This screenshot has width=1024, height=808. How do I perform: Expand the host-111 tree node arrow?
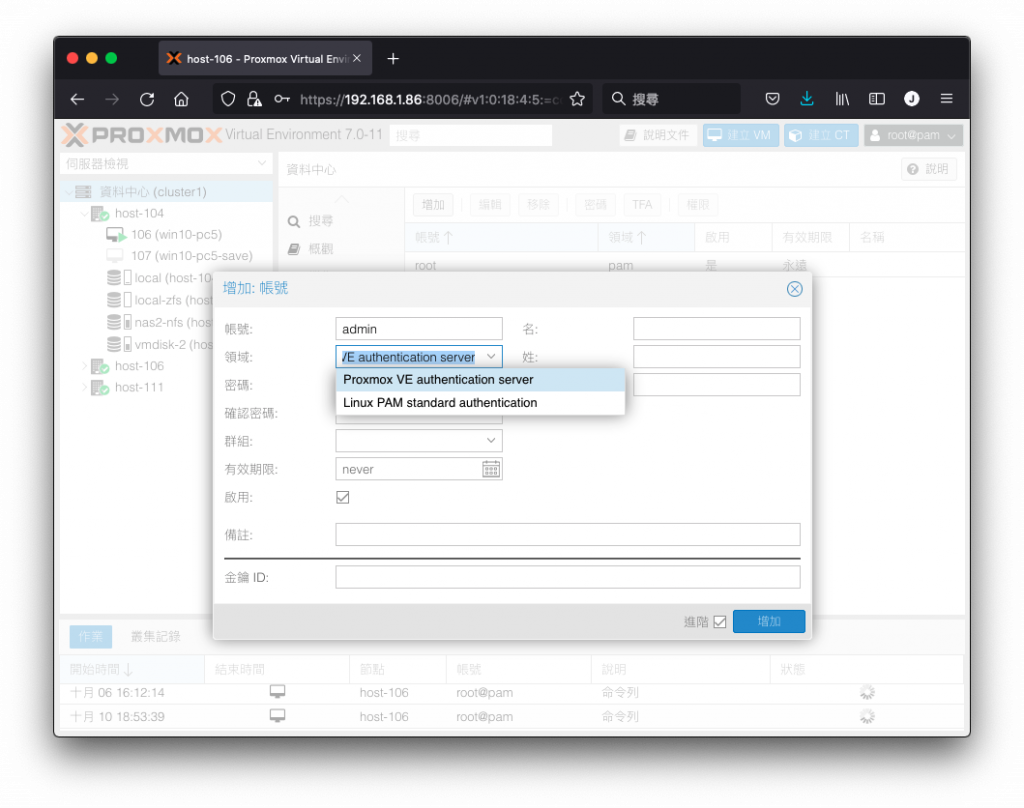pos(84,387)
